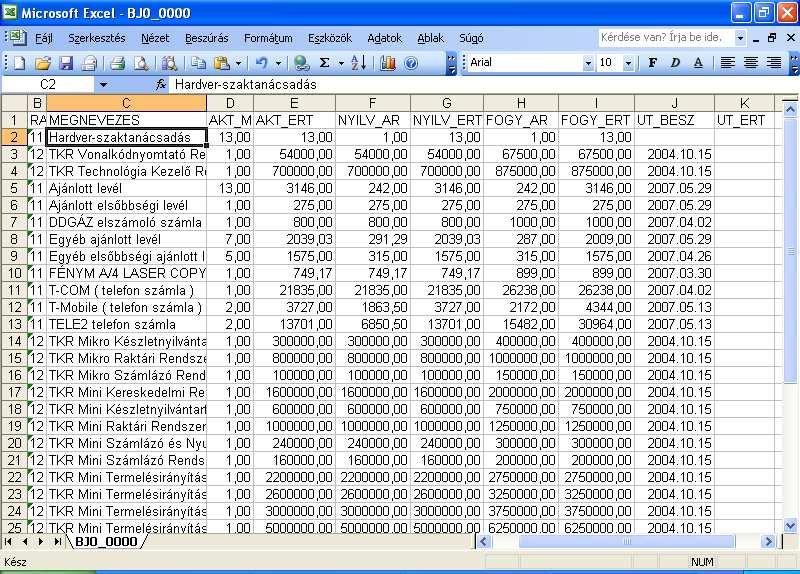The width and height of the screenshot is (800, 574).
Task: Go to next sheet tab arrow
Action: tap(40, 541)
